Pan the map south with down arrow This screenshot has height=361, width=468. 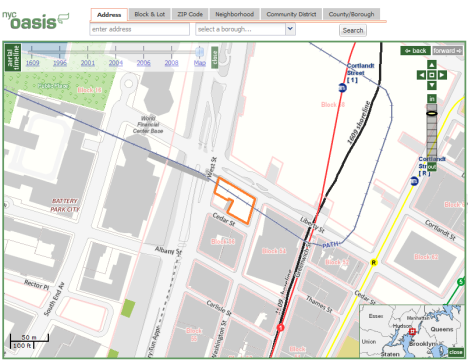432,85
